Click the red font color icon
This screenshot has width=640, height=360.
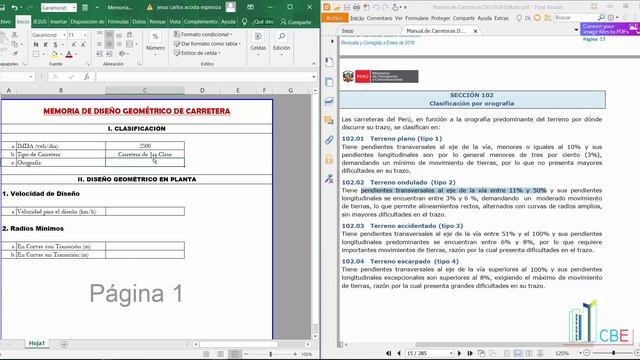coord(69,54)
